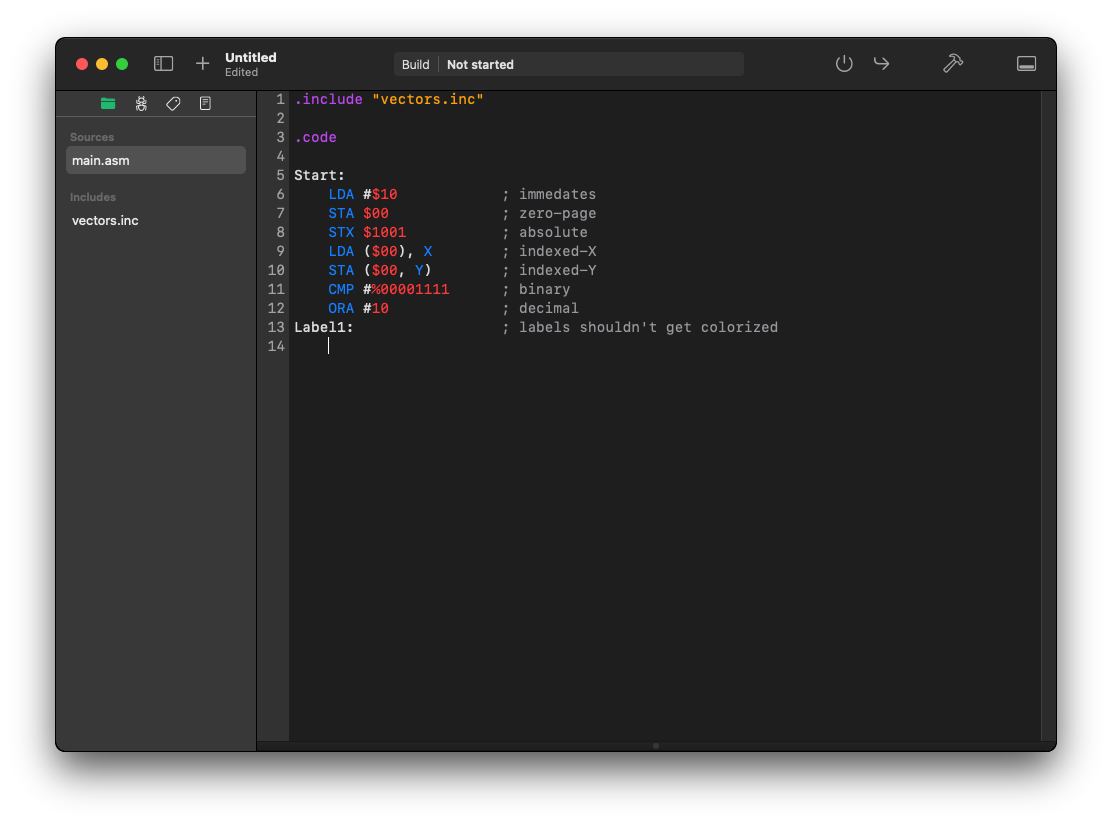
Task: Click the plus add icon
Action: tap(203, 64)
